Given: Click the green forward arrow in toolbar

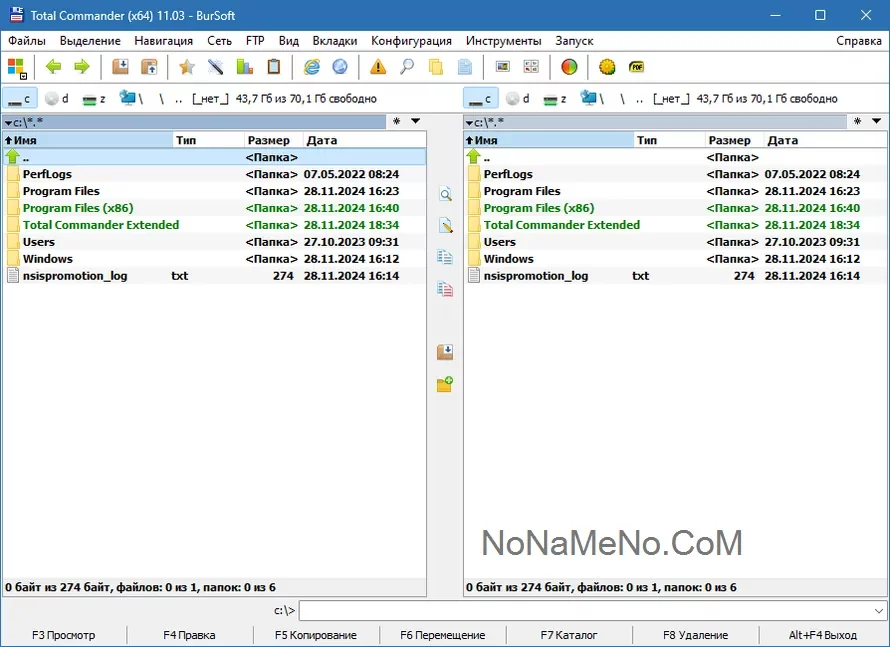Looking at the screenshot, I should point(82,67).
